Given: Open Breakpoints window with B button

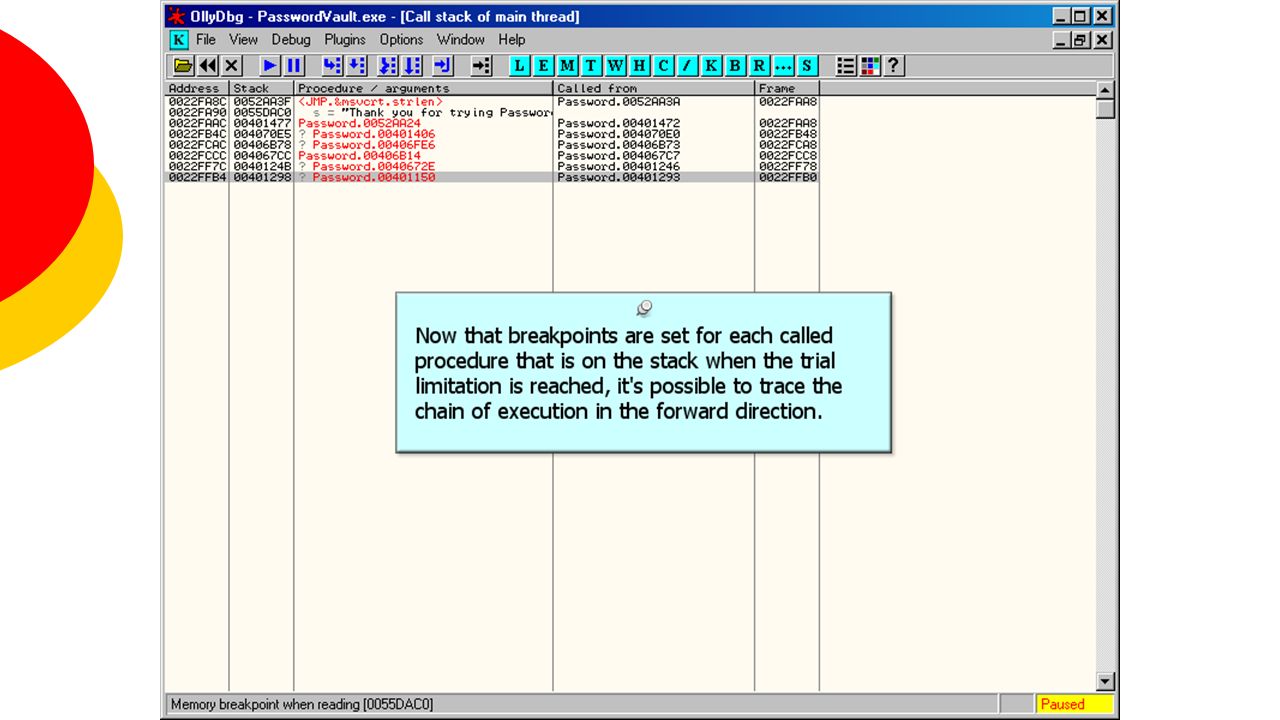Looking at the screenshot, I should click(x=735, y=66).
